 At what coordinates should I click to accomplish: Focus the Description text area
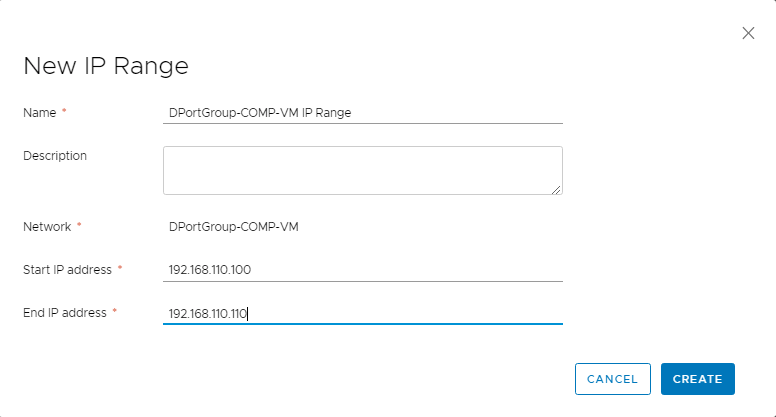pyautogui.click(x=362, y=170)
